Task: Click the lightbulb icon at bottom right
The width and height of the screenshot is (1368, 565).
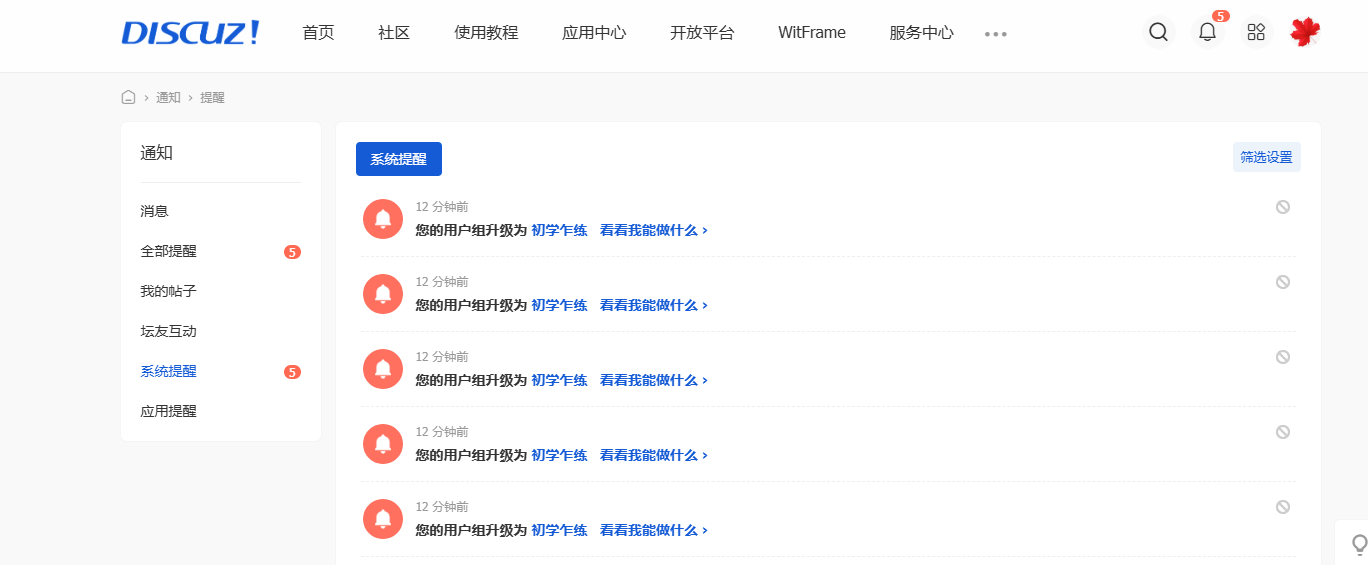Action: [1359, 544]
